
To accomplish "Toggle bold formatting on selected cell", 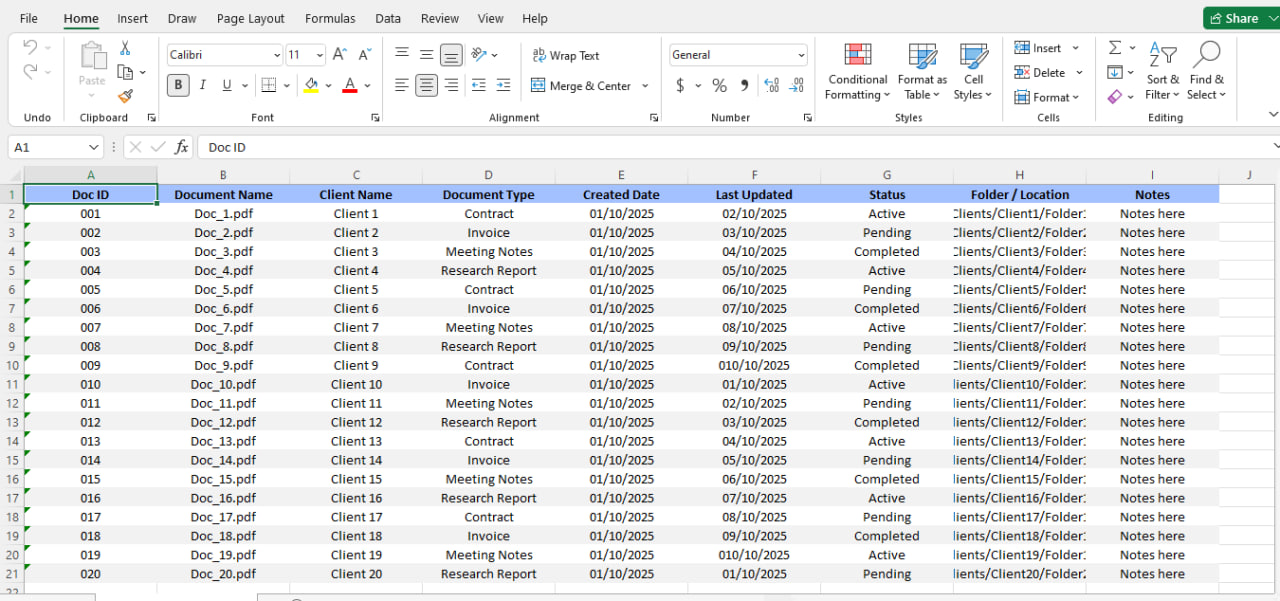I will click(177, 85).
